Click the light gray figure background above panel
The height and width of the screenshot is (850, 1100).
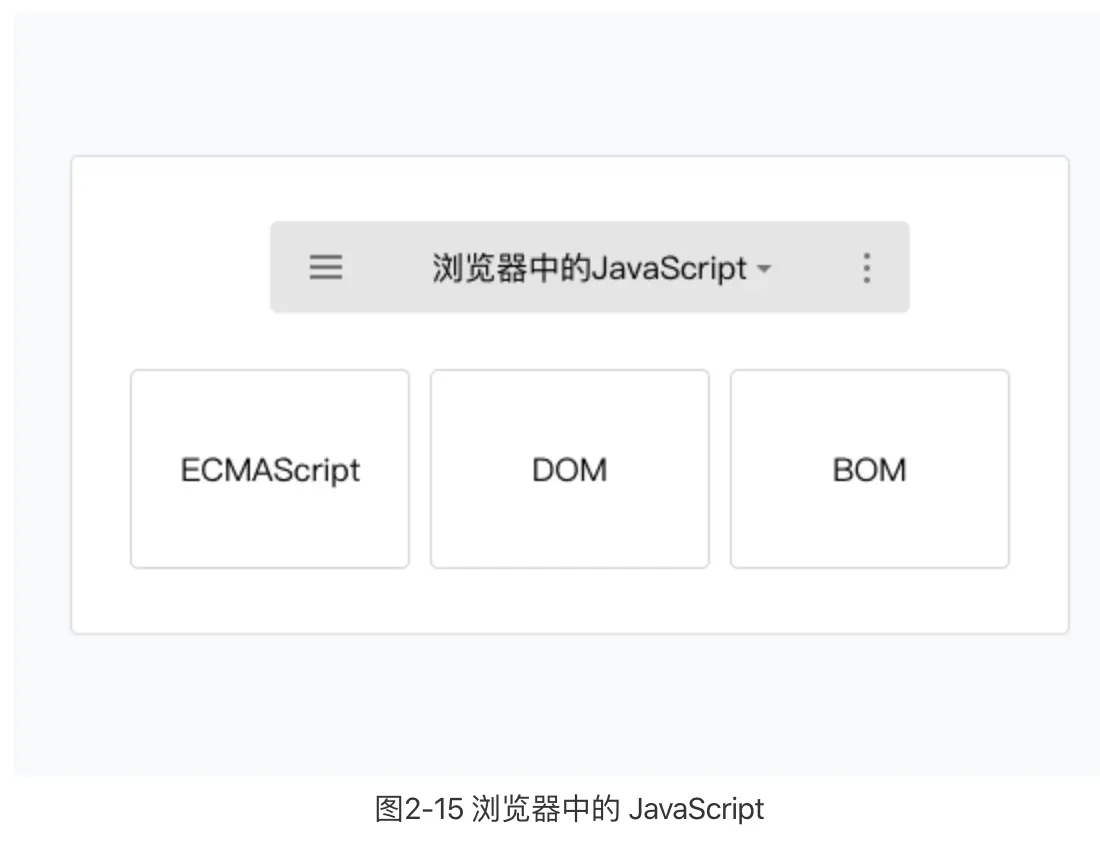pos(554,84)
